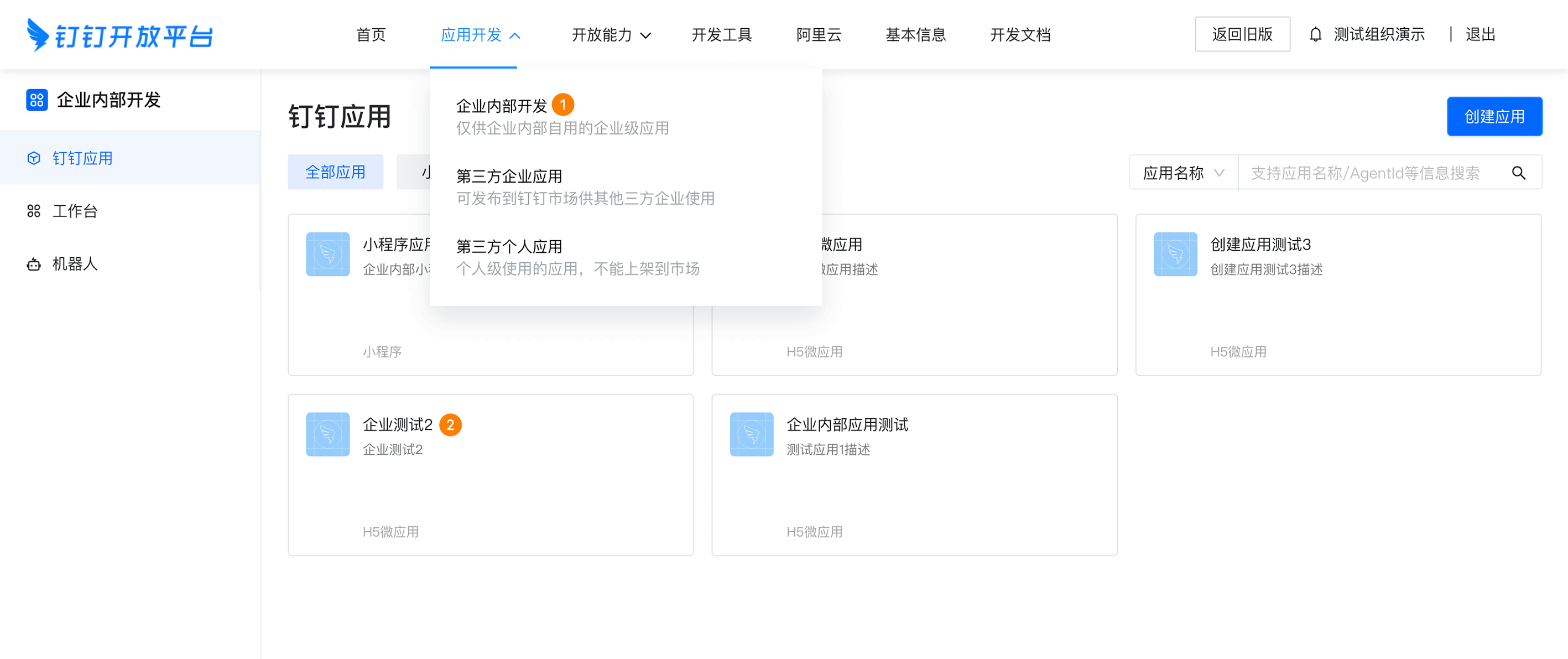Click the 测试应用1描述 description text

(828, 449)
